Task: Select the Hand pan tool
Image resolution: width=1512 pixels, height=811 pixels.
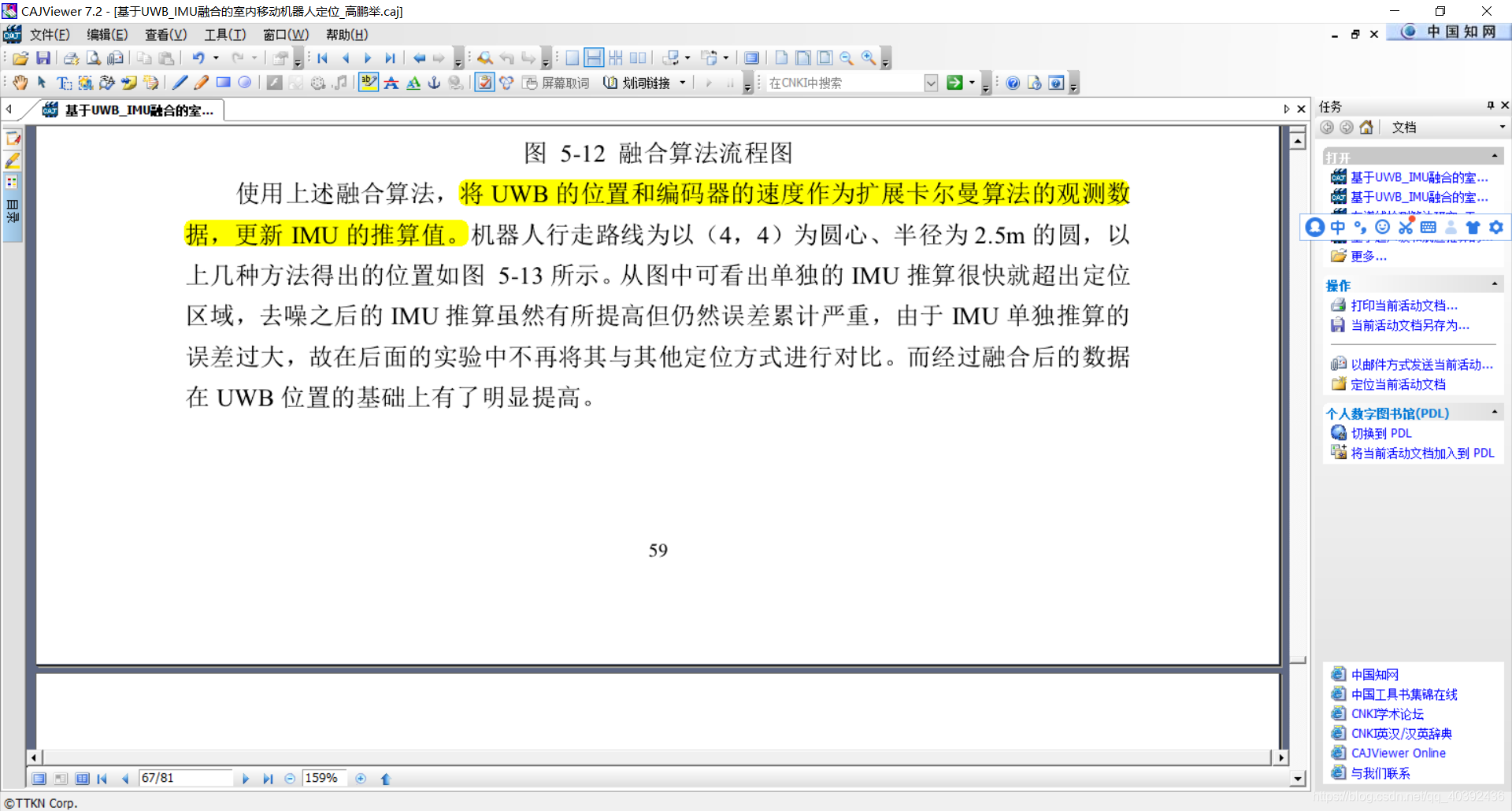Action: (20, 83)
